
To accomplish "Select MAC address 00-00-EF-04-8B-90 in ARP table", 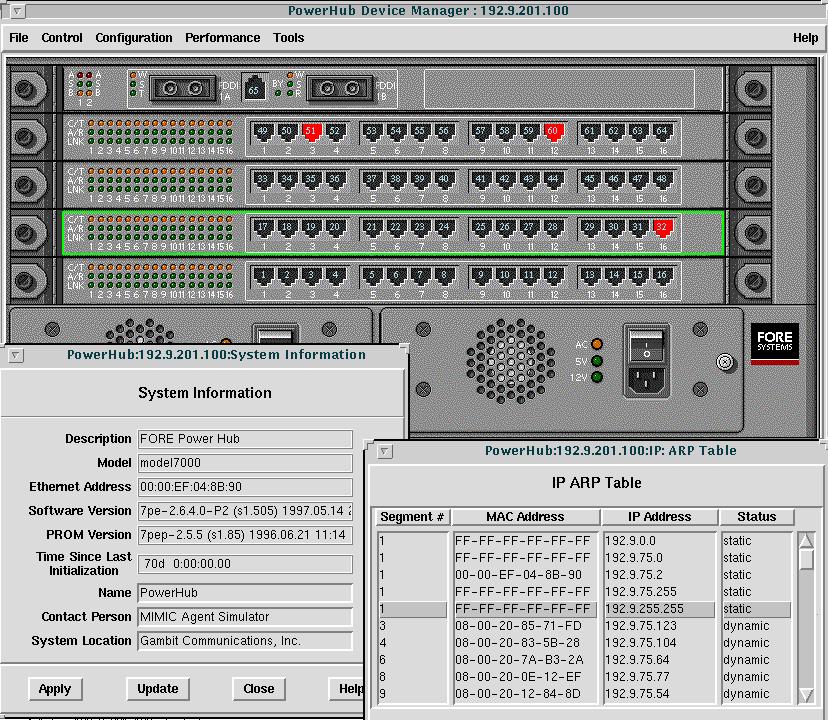I will coord(518,575).
